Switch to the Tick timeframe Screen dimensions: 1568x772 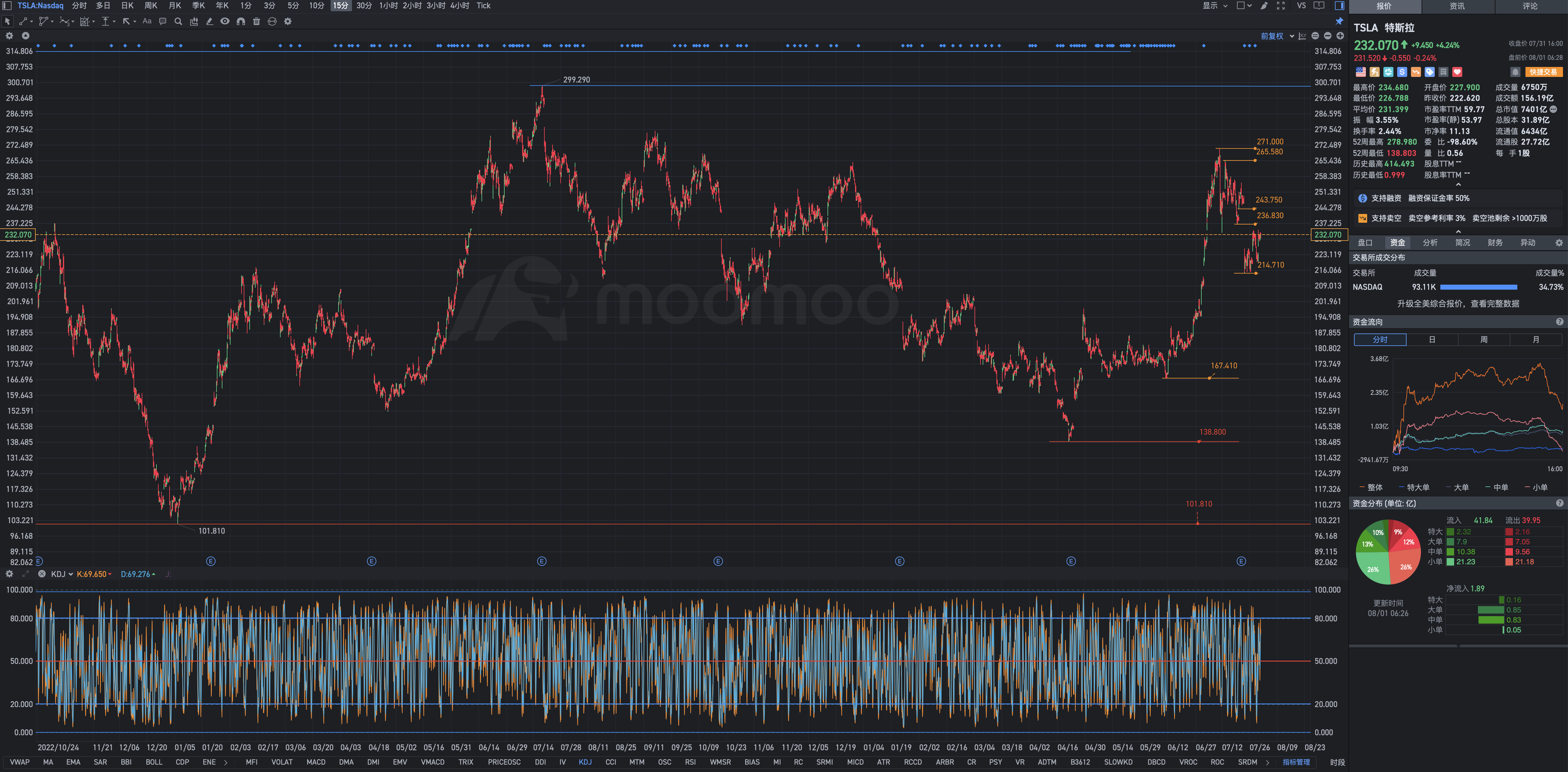[483, 6]
